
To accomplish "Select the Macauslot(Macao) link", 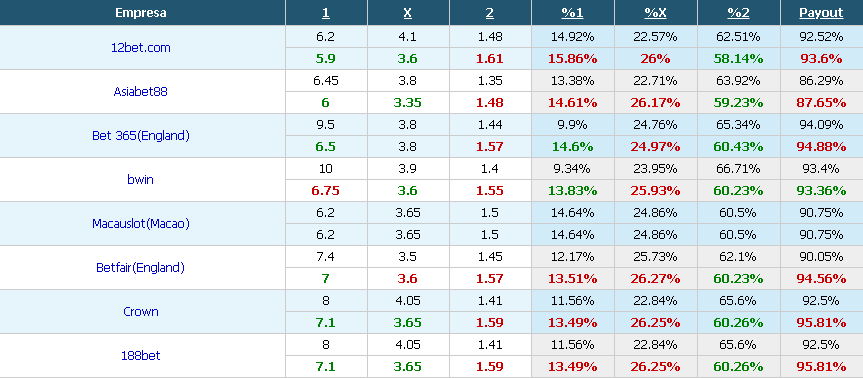I will click(x=140, y=224).
